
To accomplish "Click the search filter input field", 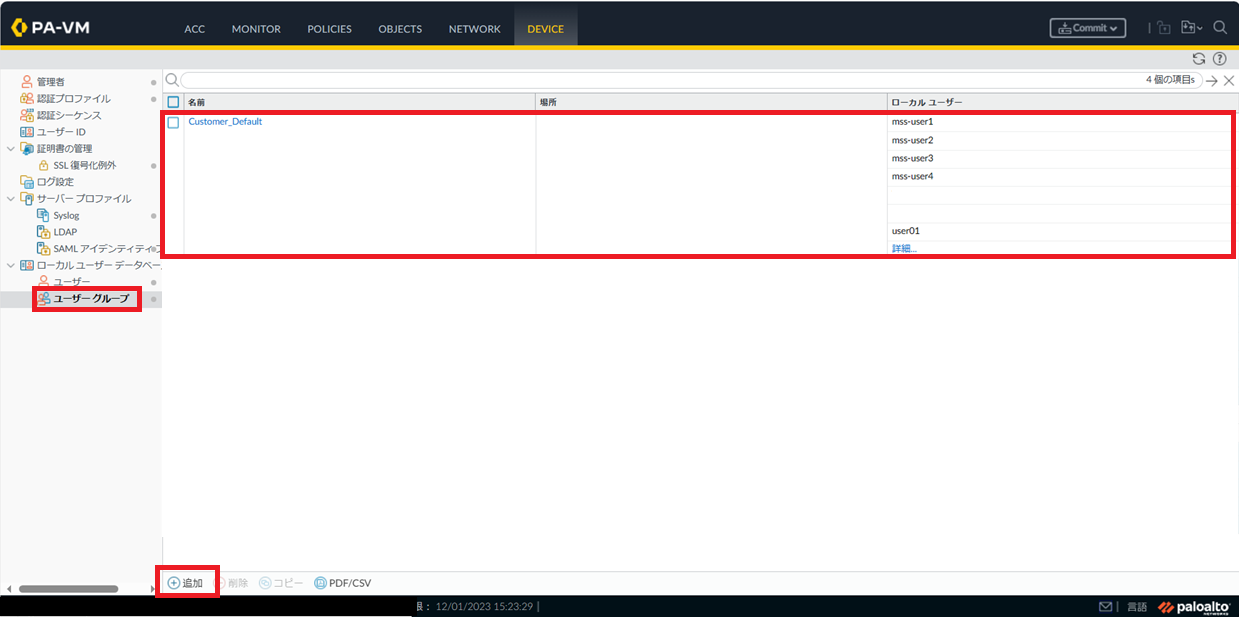I will tap(690, 80).
